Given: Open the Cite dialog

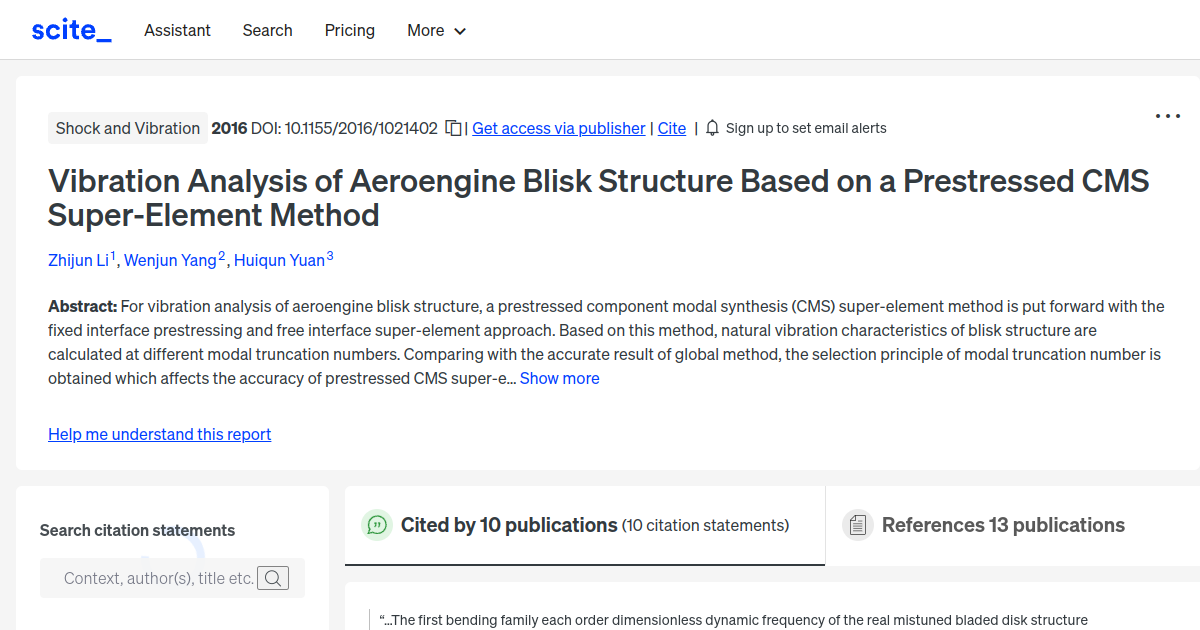Looking at the screenshot, I should click(x=671, y=128).
